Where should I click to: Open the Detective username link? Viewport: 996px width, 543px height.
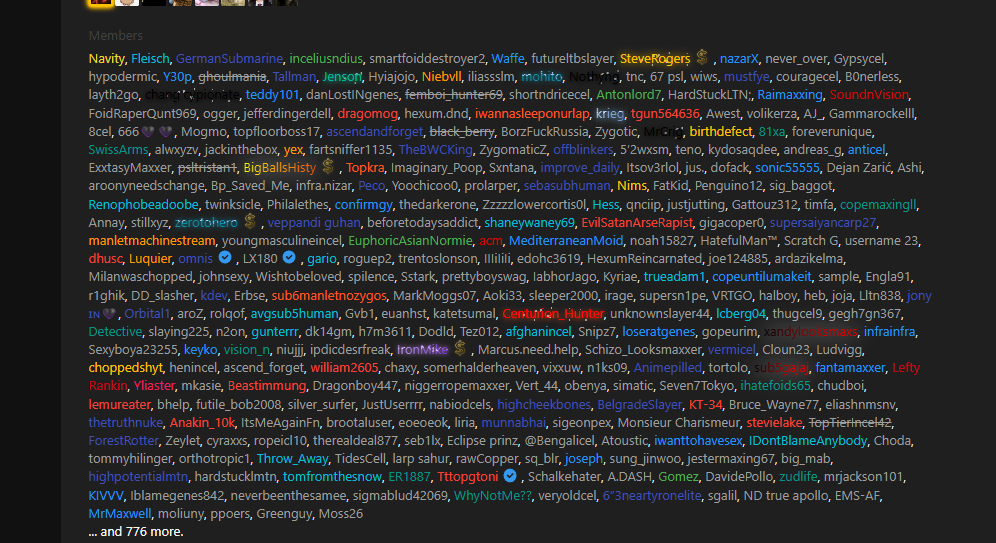tap(115, 332)
